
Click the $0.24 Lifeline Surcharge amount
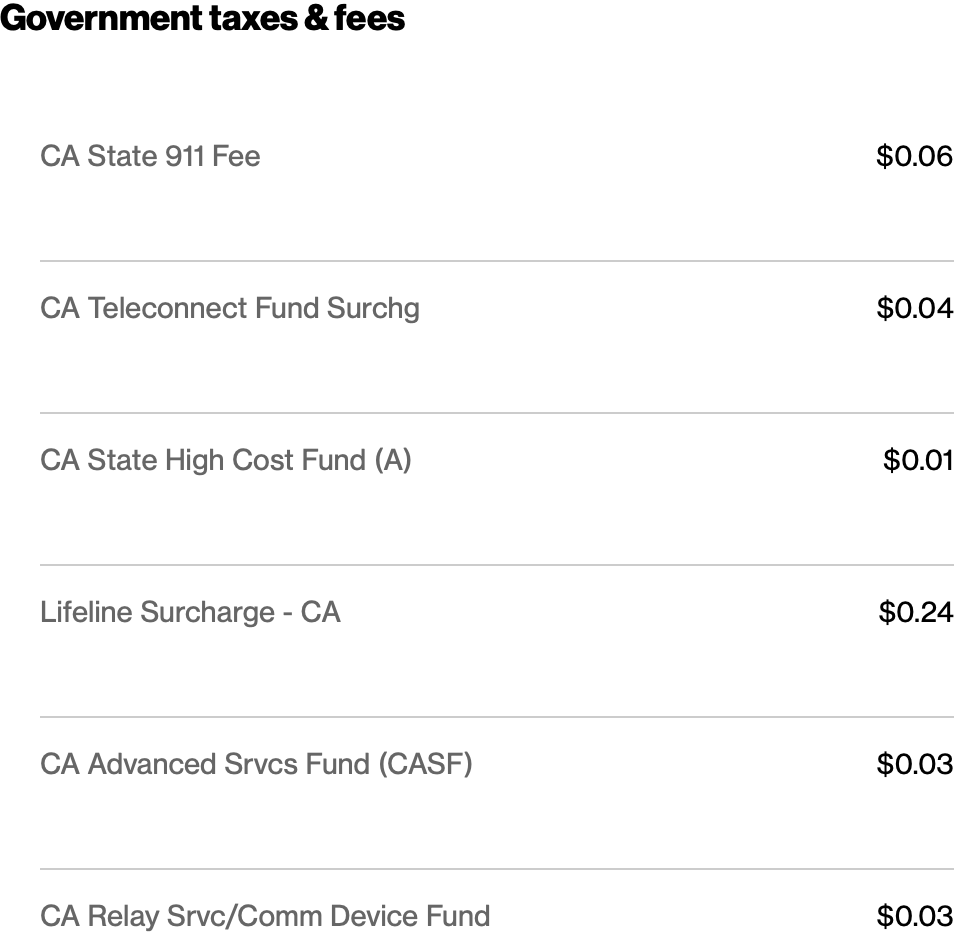(916, 612)
